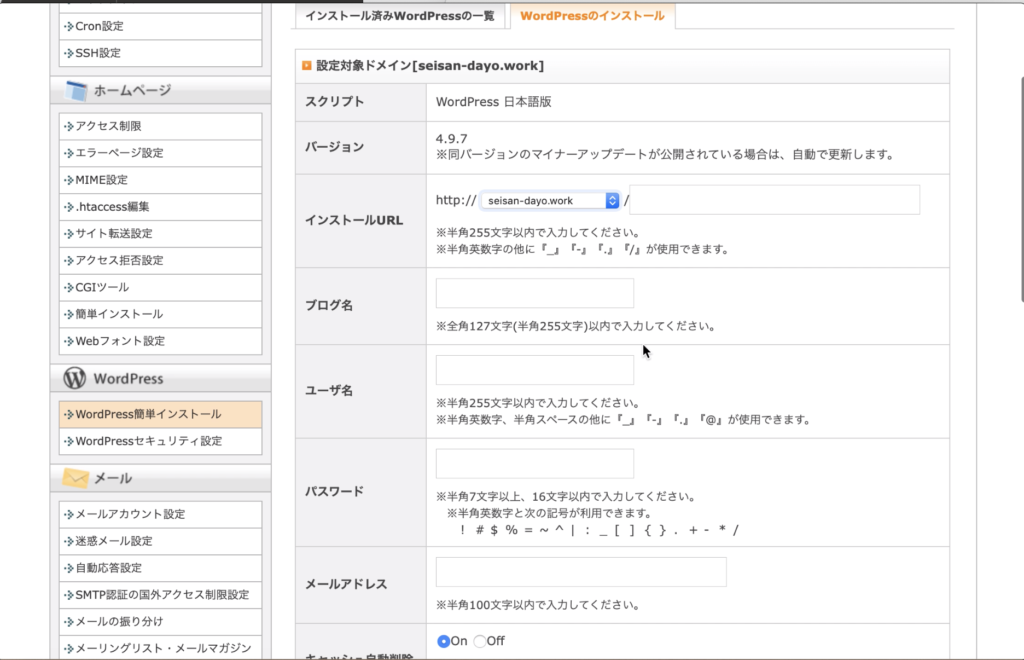Click the メール envelope icon in sidebar
Screen dimensions: 1024x660
pyautogui.click(x=76, y=478)
